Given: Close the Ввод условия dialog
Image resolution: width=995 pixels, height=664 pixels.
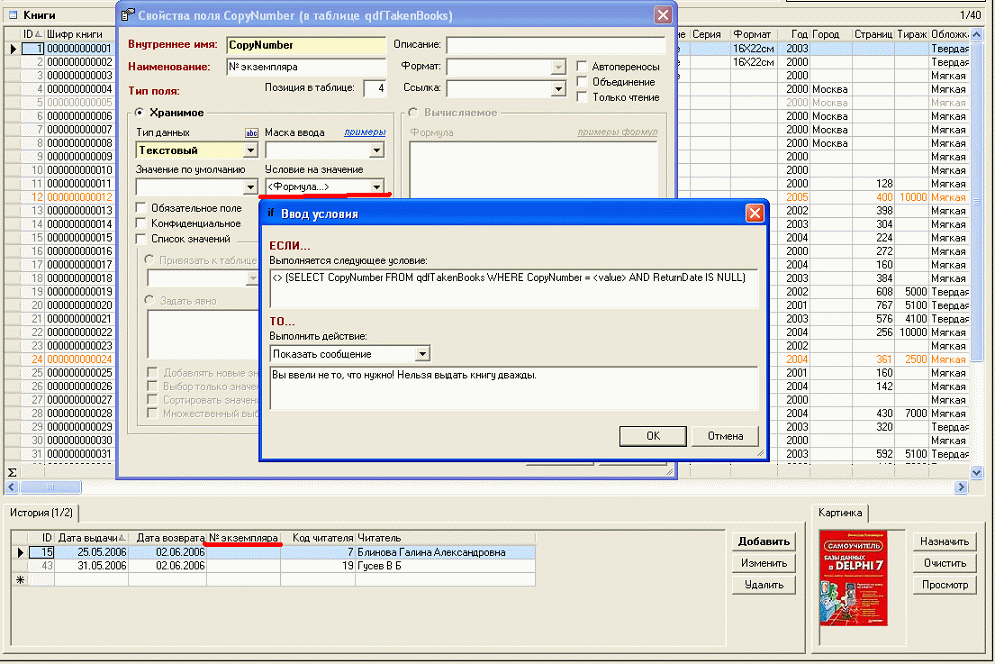Looking at the screenshot, I should click(754, 213).
